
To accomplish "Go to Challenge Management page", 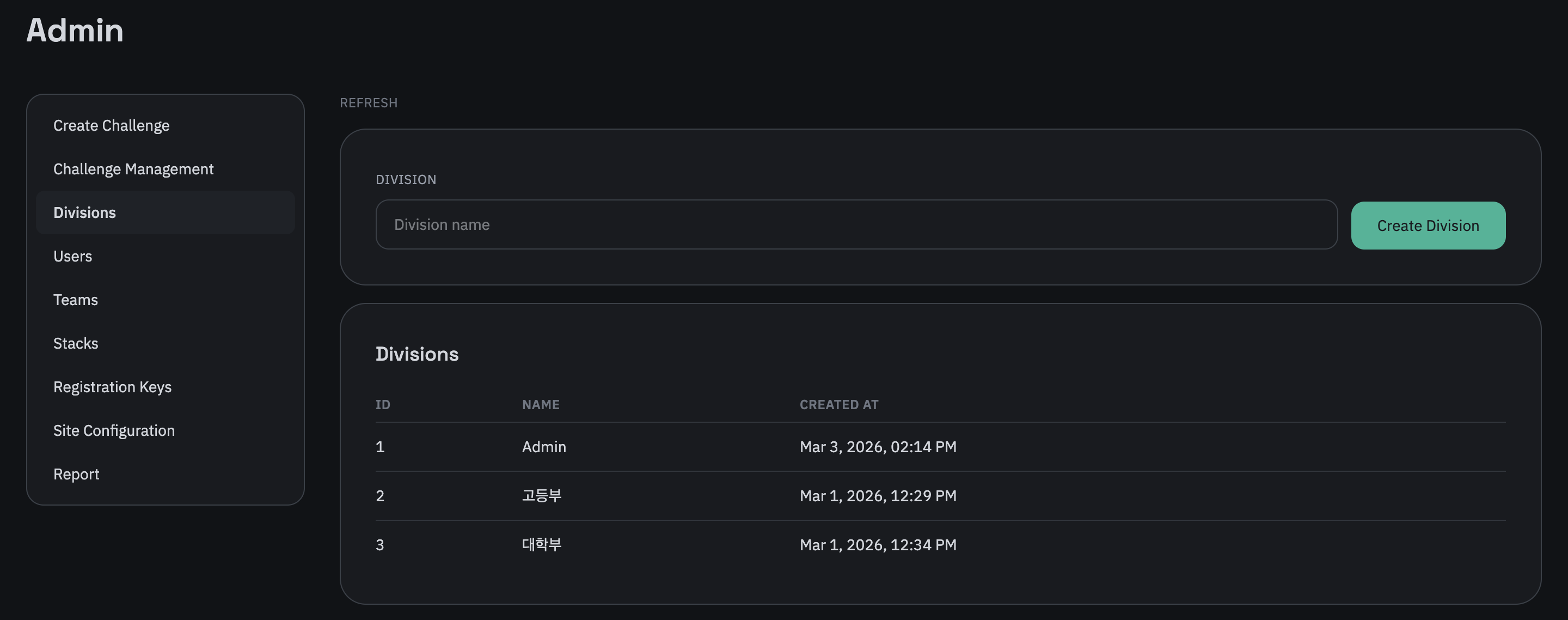I will [133, 169].
